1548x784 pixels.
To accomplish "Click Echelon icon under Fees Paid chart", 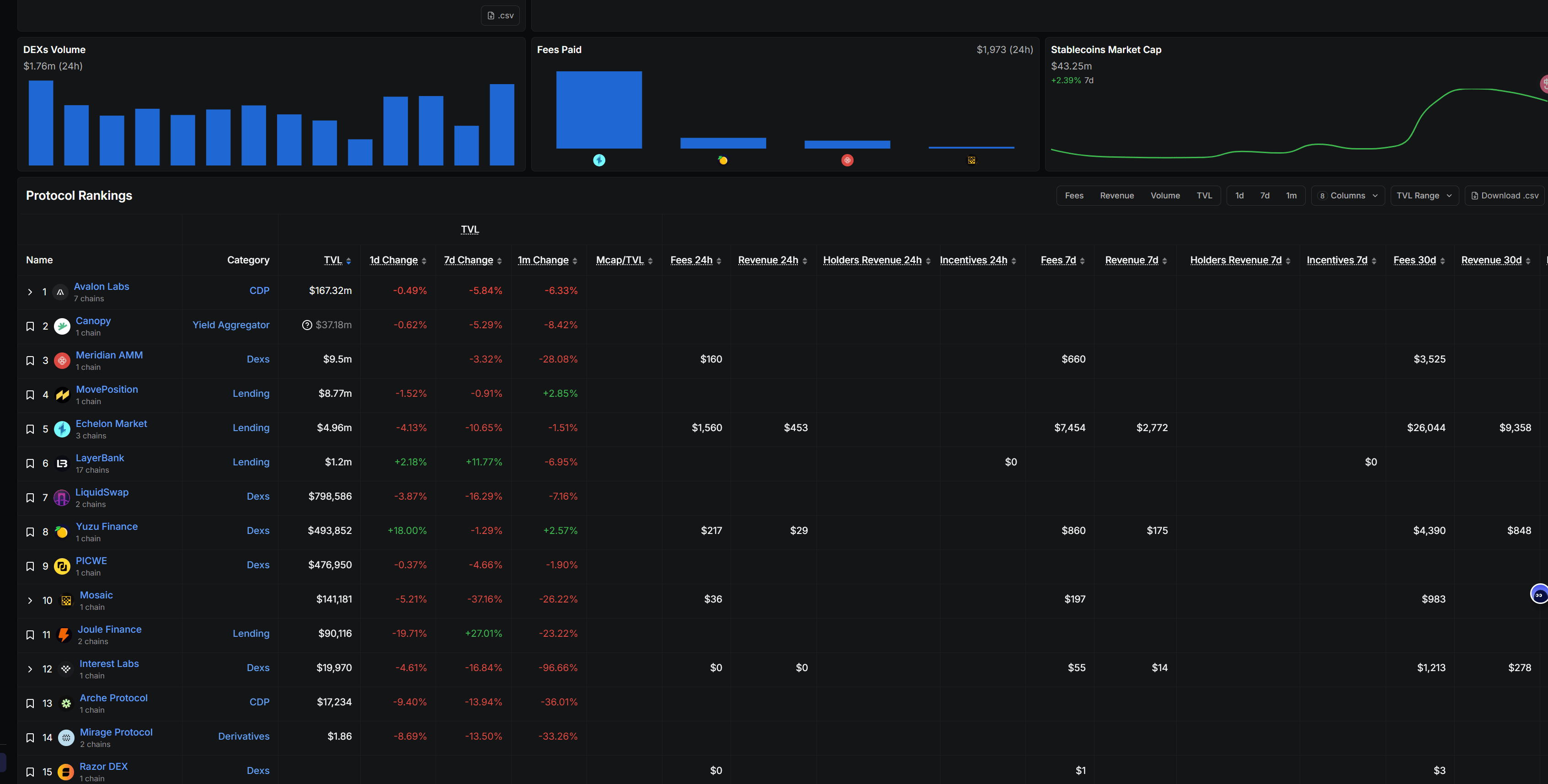I will [x=599, y=160].
